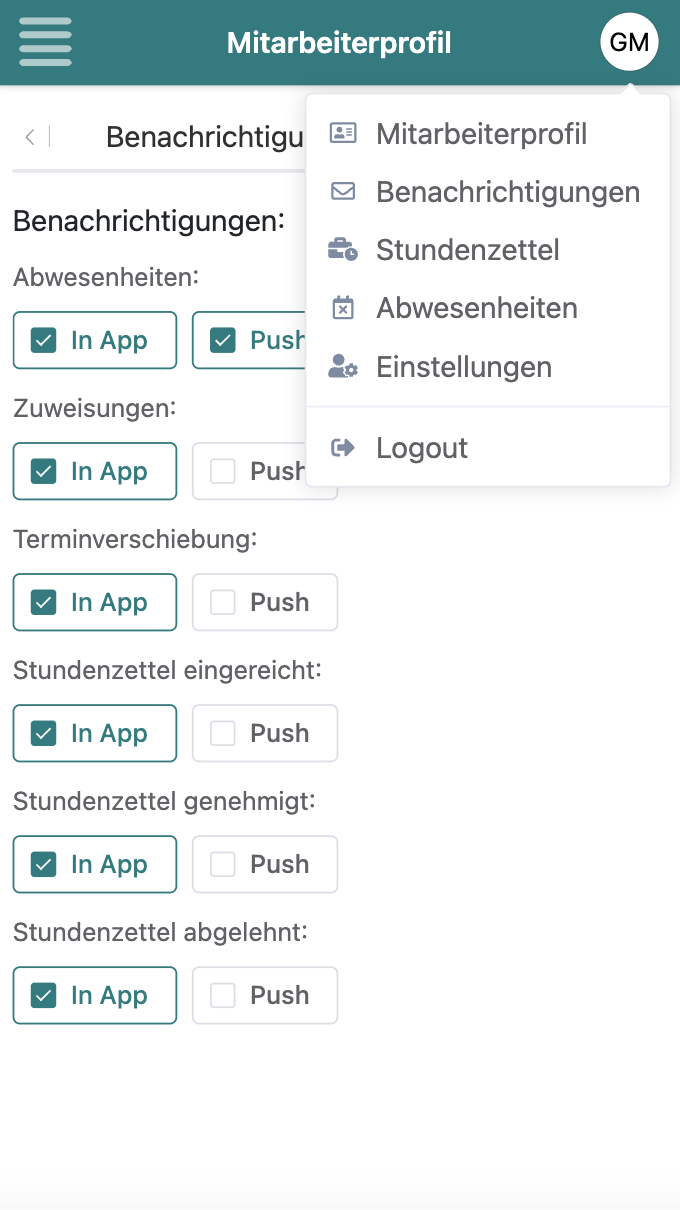Image resolution: width=680 pixels, height=1210 pixels.
Task: Open the hamburger navigation menu
Action: (45, 41)
